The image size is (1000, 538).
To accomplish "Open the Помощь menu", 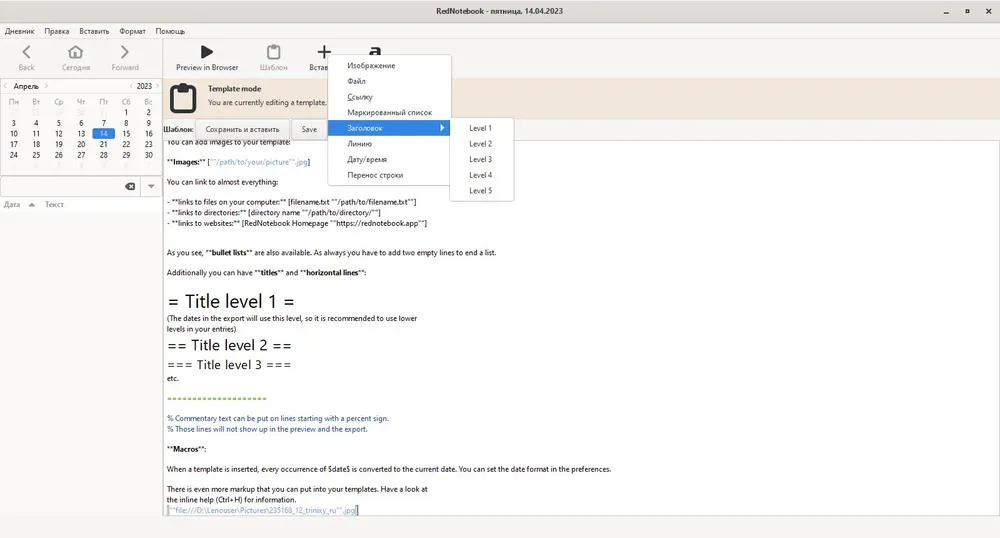I will point(170,31).
